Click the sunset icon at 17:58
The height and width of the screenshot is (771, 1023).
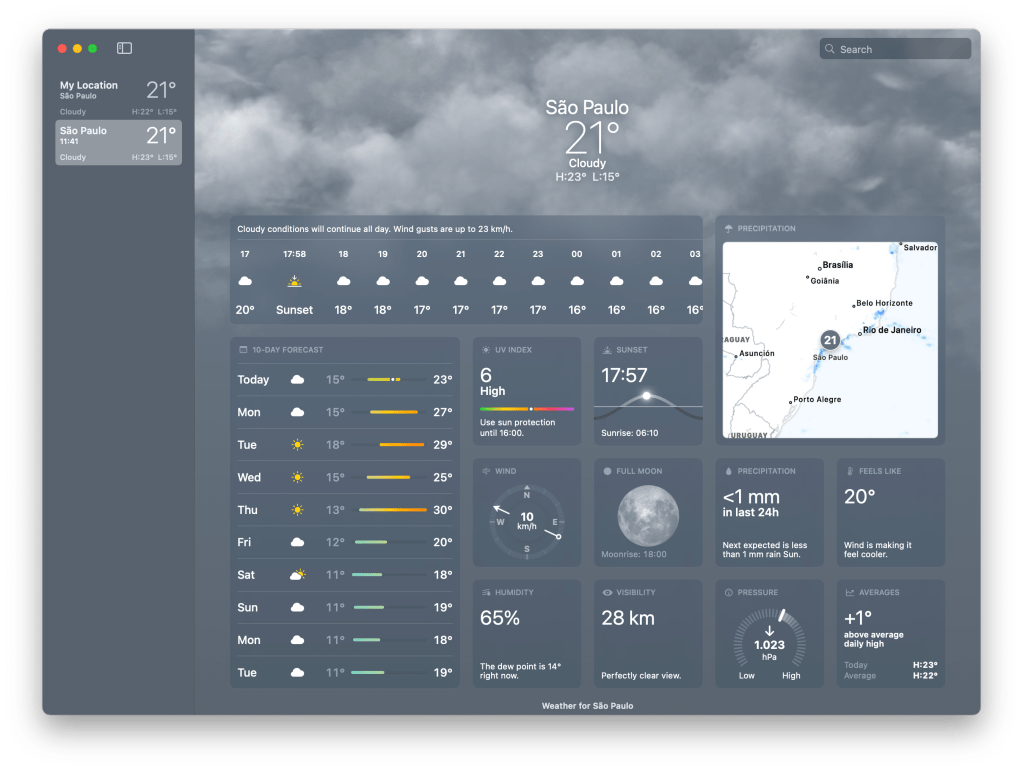click(x=294, y=282)
